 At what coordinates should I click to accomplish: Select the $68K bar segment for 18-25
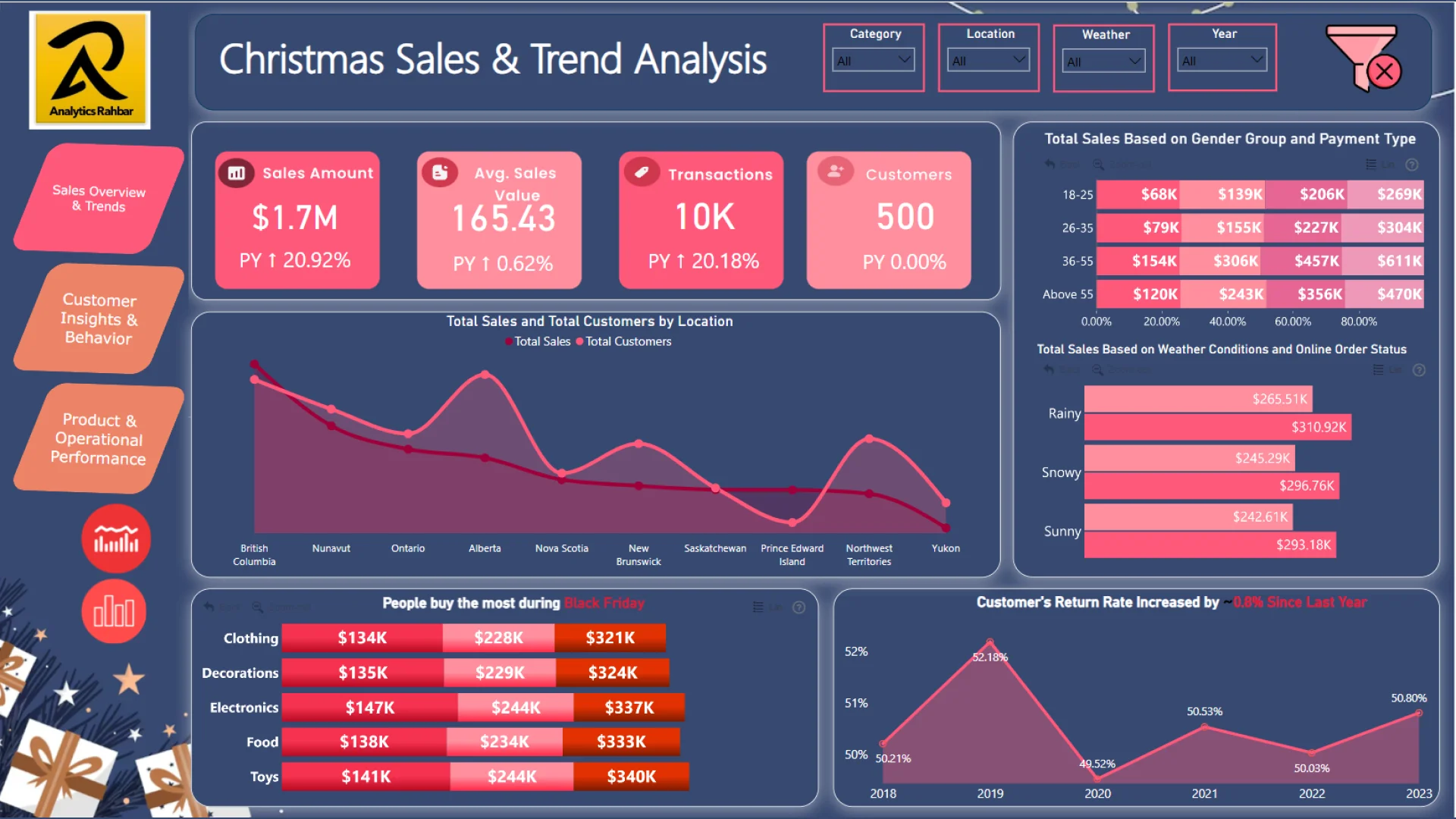pos(1137,194)
